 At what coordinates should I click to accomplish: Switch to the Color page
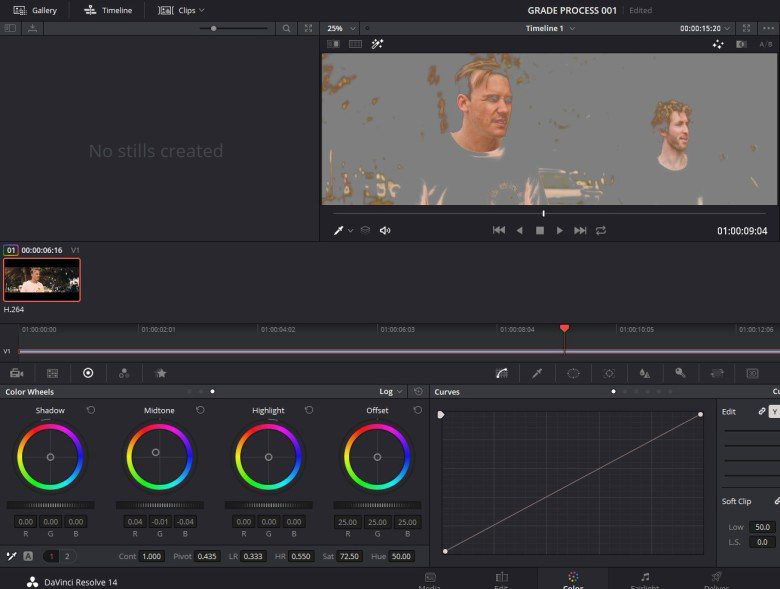pyautogui.click(x=573, y=580)
